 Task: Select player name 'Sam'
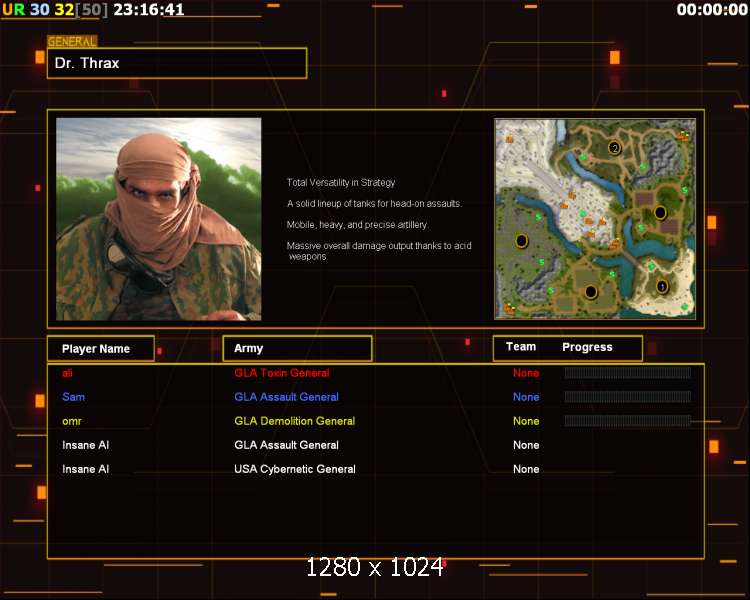pyautogui.click(x=74, y=397)
